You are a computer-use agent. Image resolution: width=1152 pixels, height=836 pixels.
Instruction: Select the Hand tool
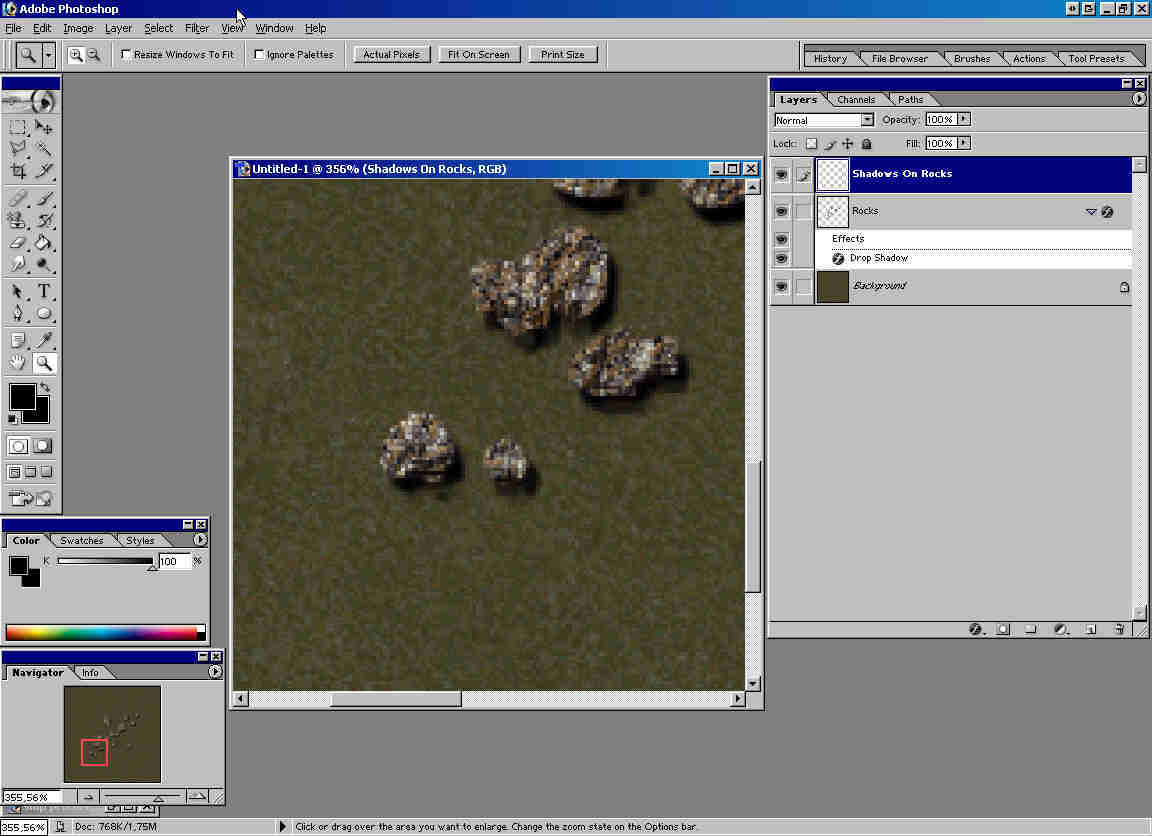coord(18,364)
